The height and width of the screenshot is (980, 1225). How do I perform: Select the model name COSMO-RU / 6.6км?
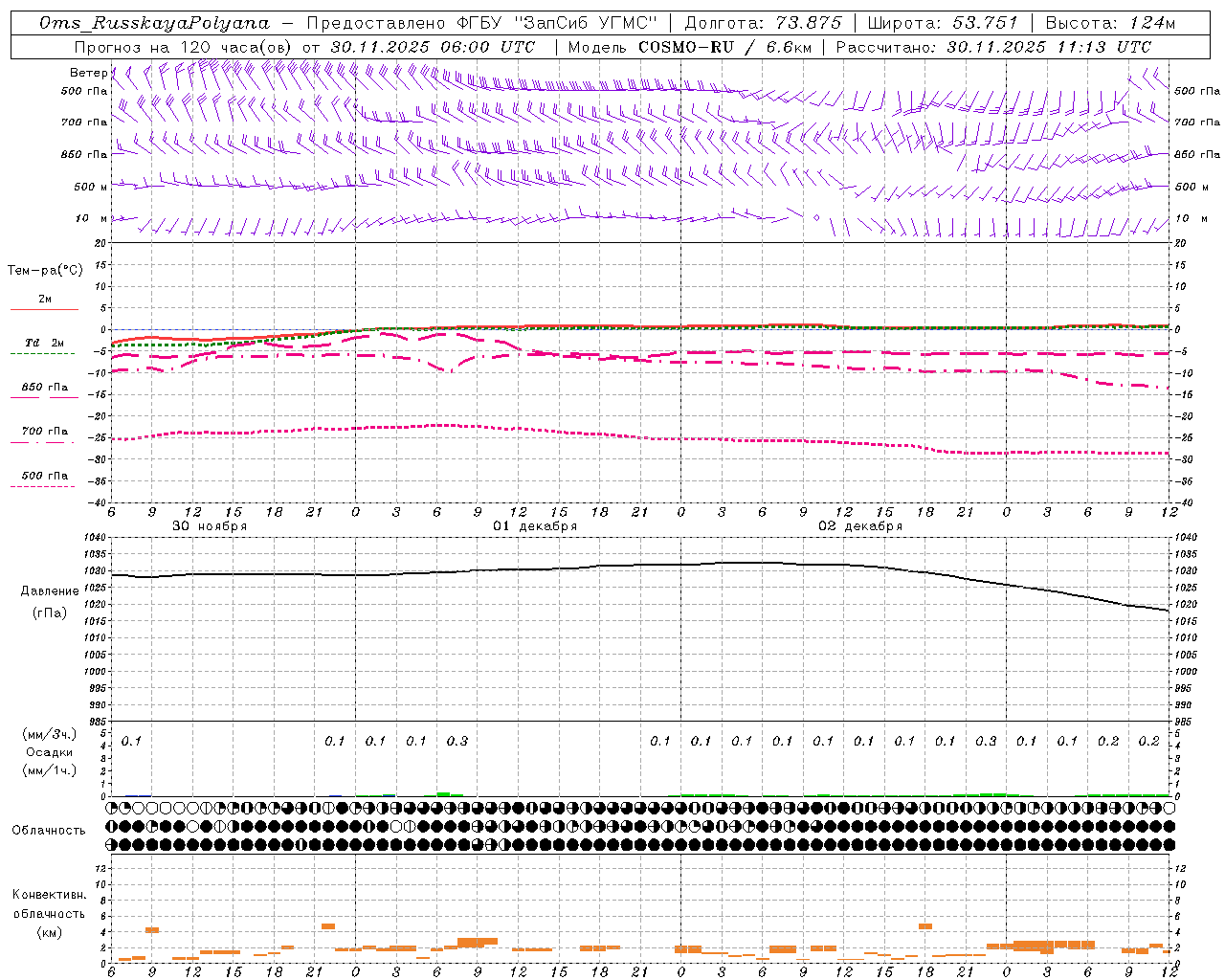coord(724,47)
